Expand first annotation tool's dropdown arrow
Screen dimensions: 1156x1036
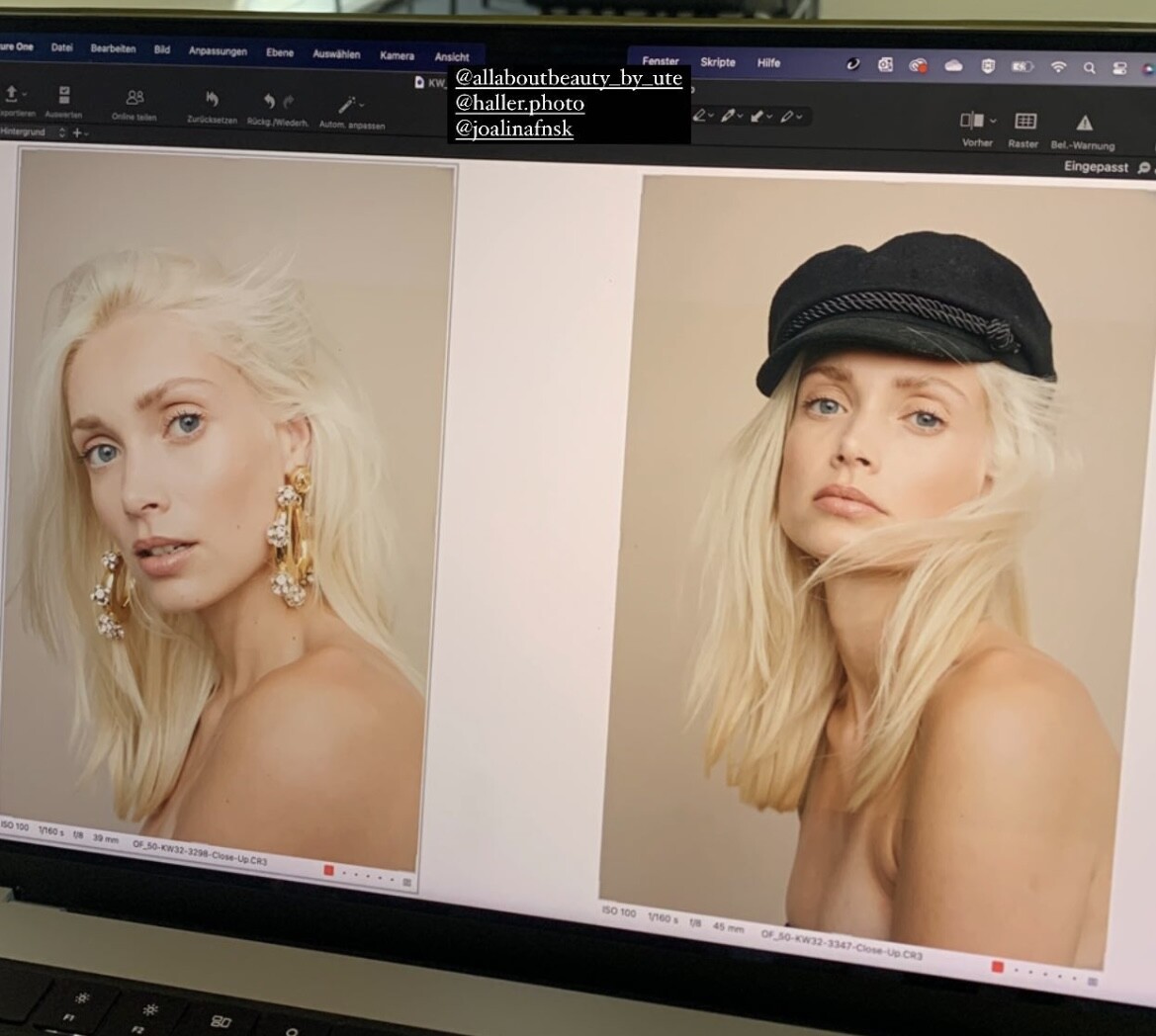[711, 117]
